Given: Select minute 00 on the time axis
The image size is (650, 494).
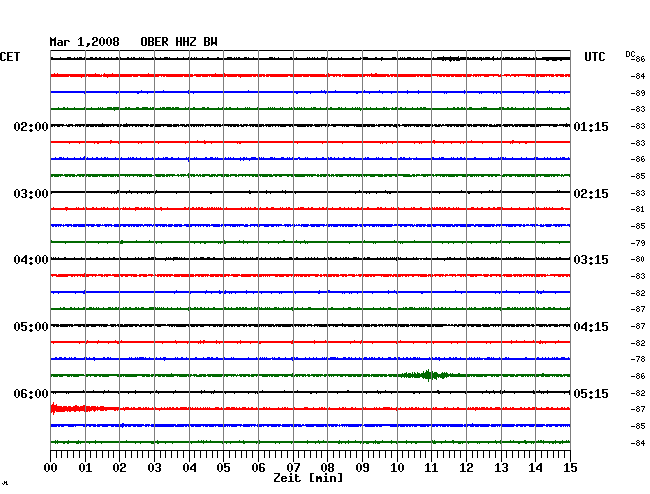Looking at the screenshot, I should tap(51, 467).
